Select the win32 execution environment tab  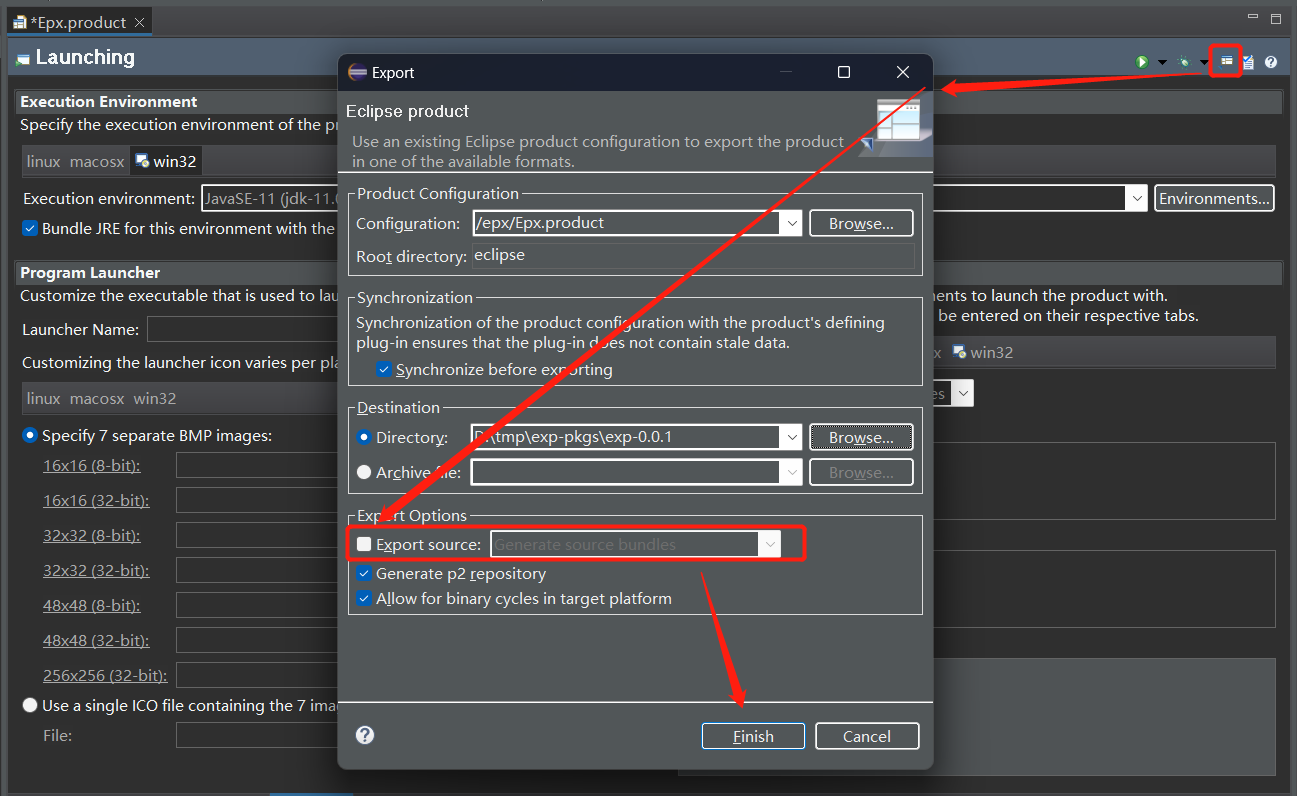point(166,161)
